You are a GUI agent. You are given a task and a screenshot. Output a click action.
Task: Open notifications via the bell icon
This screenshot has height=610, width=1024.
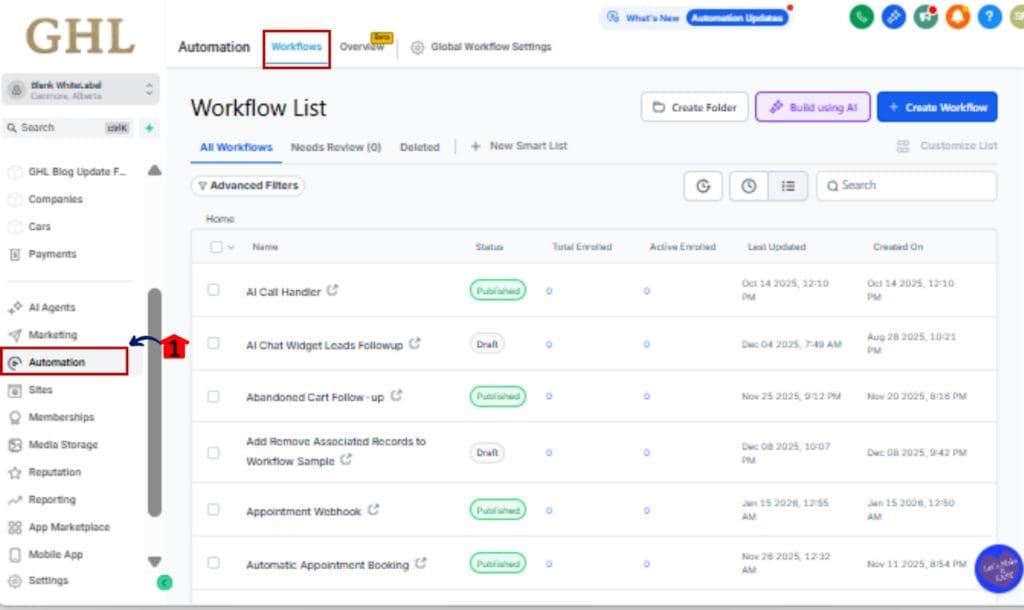pyautogui.click(x=957, y=16)
